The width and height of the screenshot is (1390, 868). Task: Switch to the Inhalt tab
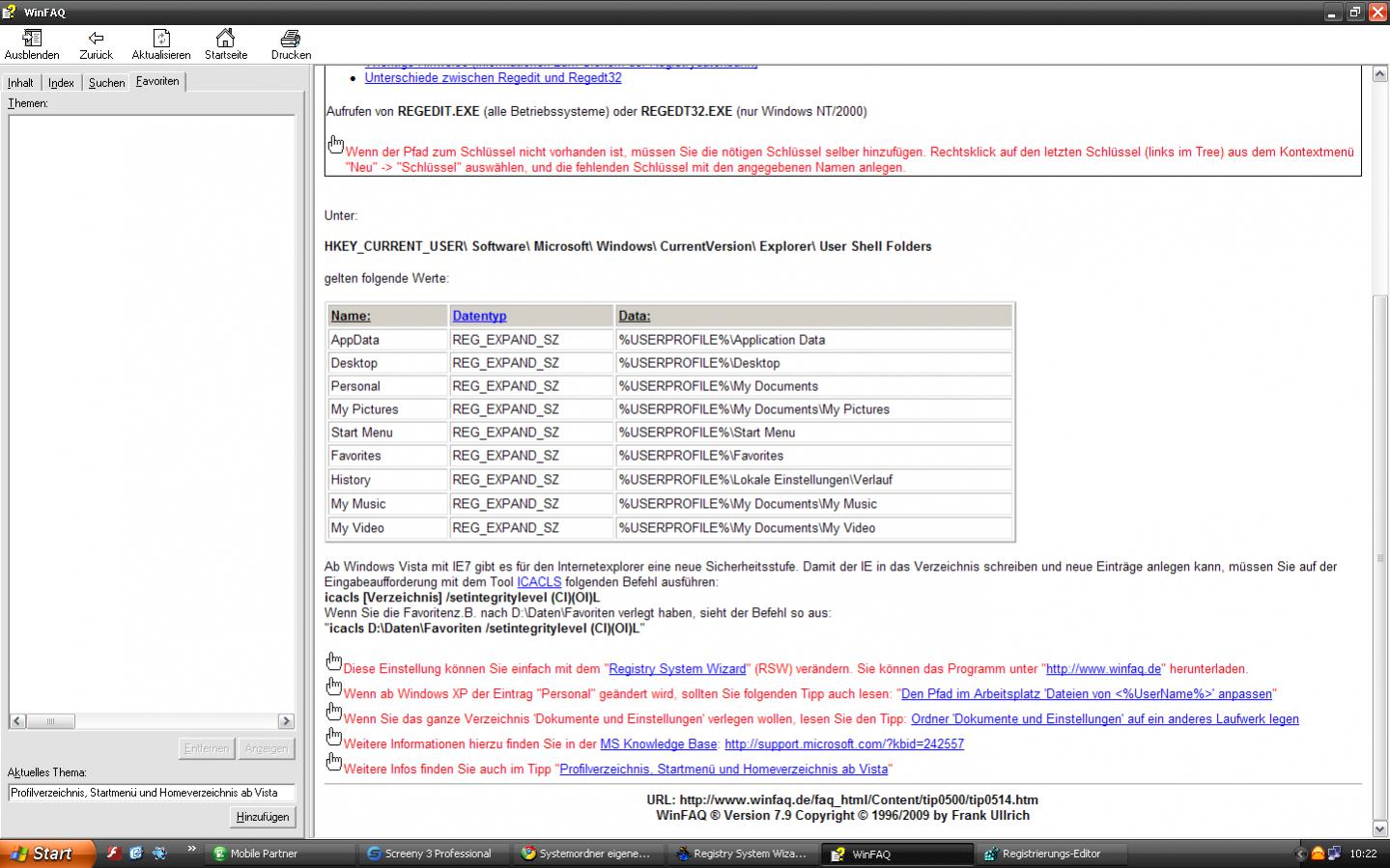click(x=20, y=83)
